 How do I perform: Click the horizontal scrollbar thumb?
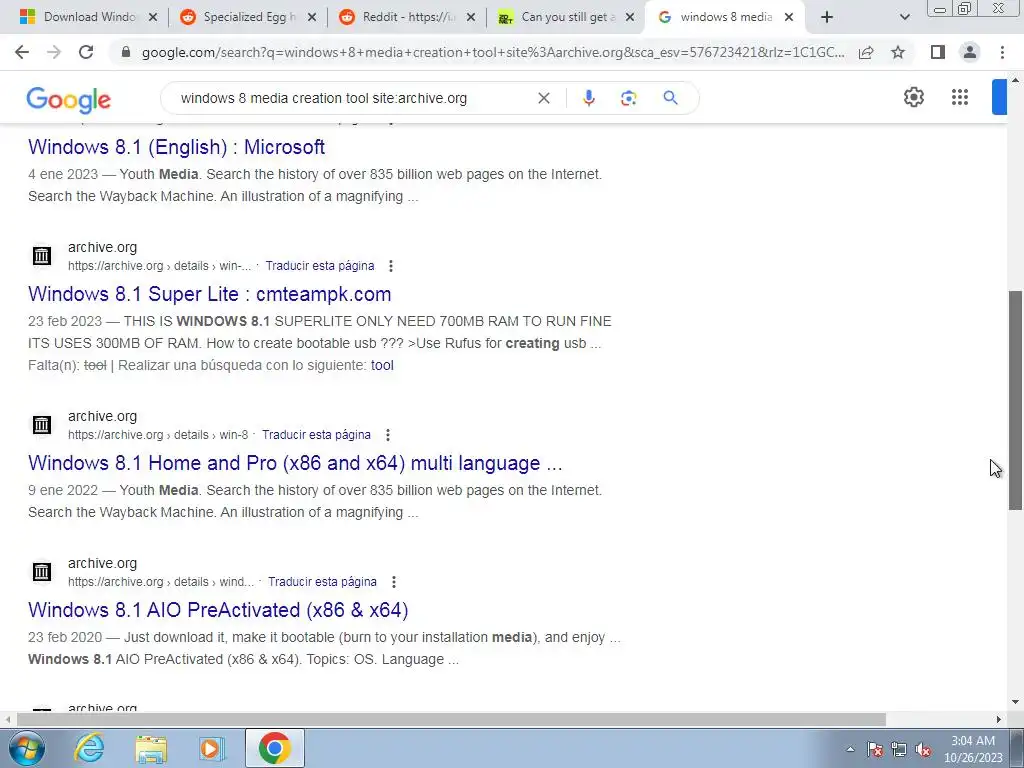[x=451, y=720]
